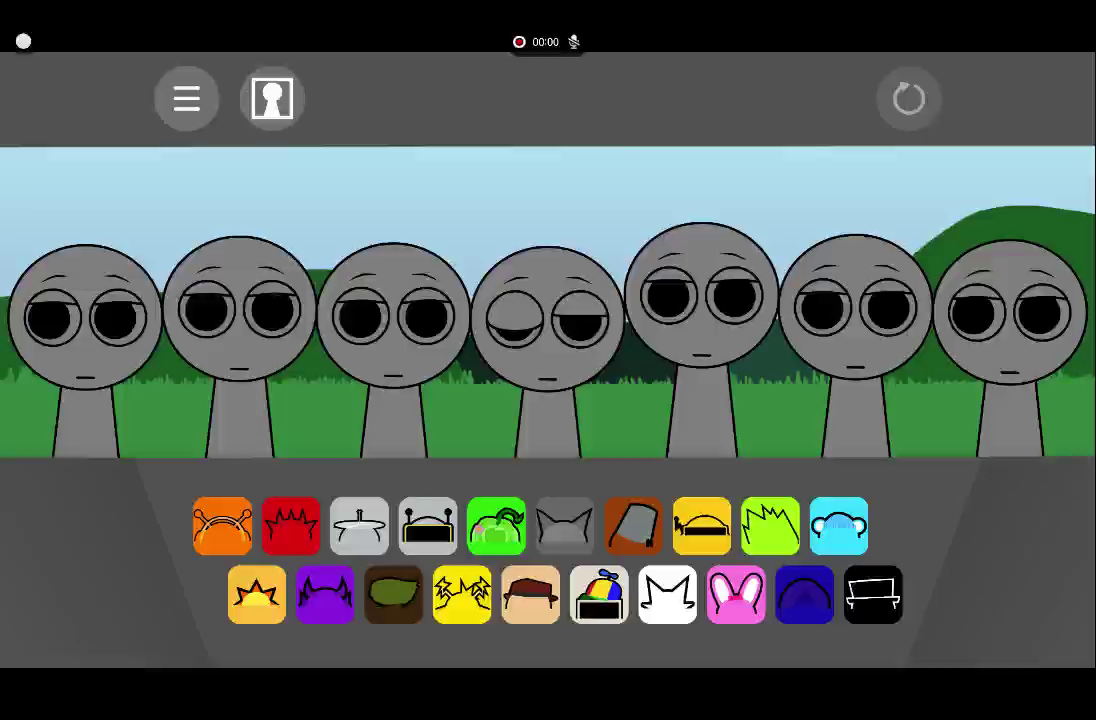
Task: Choose the tan icon with brown hat
Action: coord(530,595)
